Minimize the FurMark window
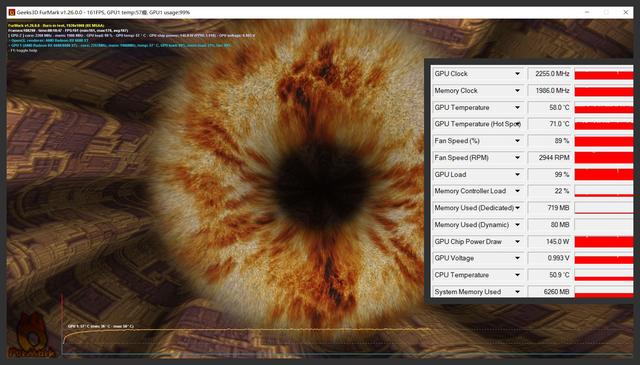 pyautogui.click(x=587, y=13)
